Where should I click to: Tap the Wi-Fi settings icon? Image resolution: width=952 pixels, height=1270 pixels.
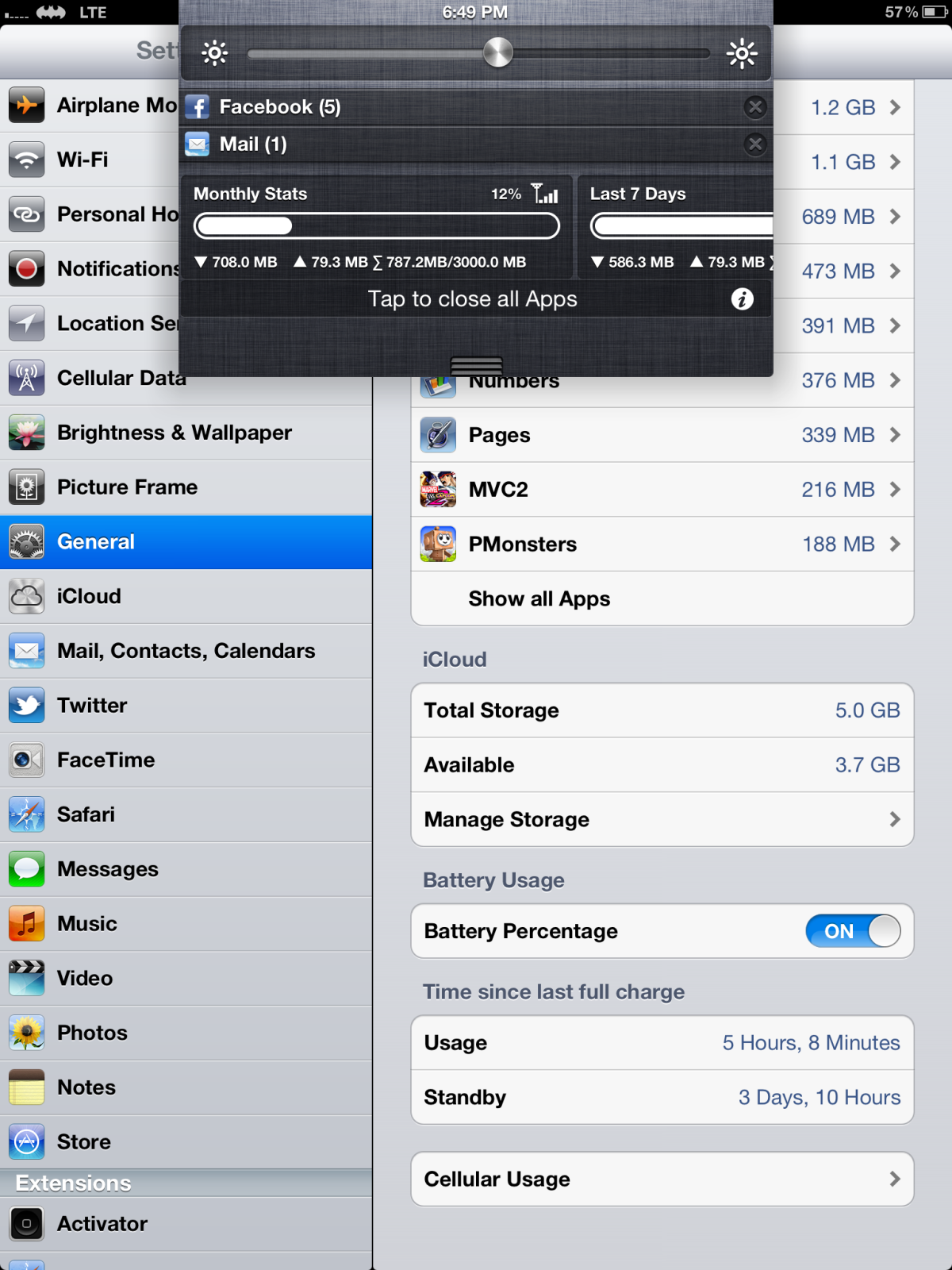(27, 160)
